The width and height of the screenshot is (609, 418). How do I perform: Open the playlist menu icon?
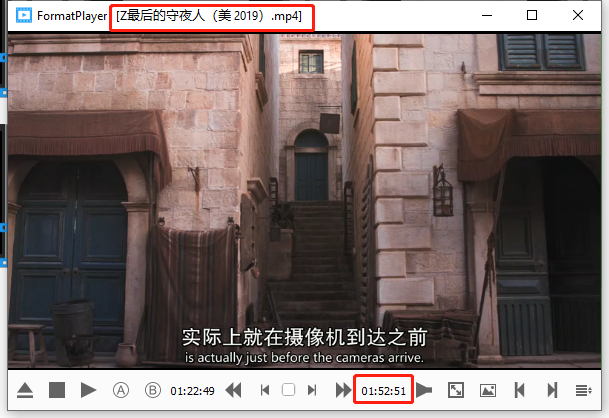pyautogui.click(x=583, y=390)
